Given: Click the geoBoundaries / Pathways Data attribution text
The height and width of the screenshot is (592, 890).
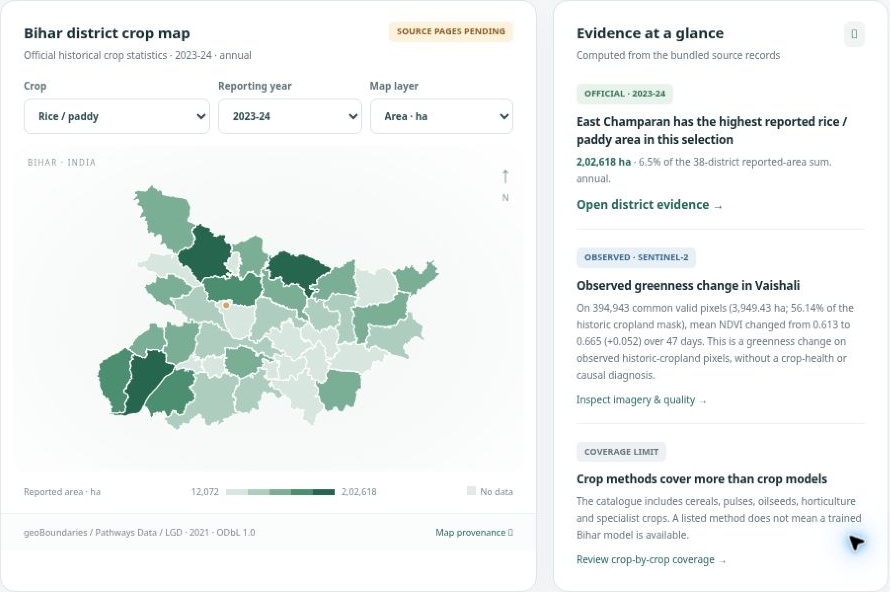Looking at the screenshot, I should coord(139,532).
